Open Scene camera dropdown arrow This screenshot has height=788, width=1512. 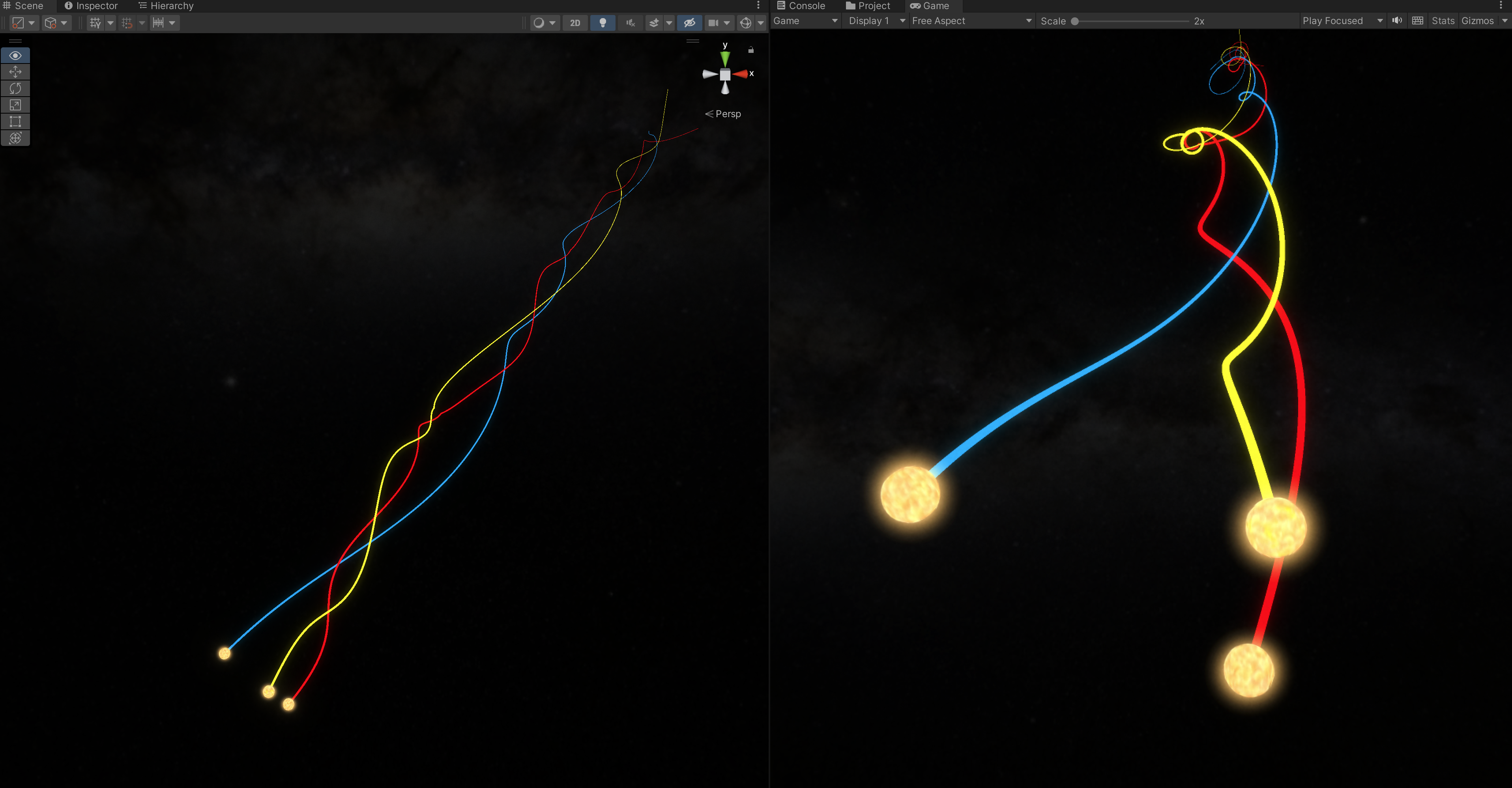tap(727, 23)
